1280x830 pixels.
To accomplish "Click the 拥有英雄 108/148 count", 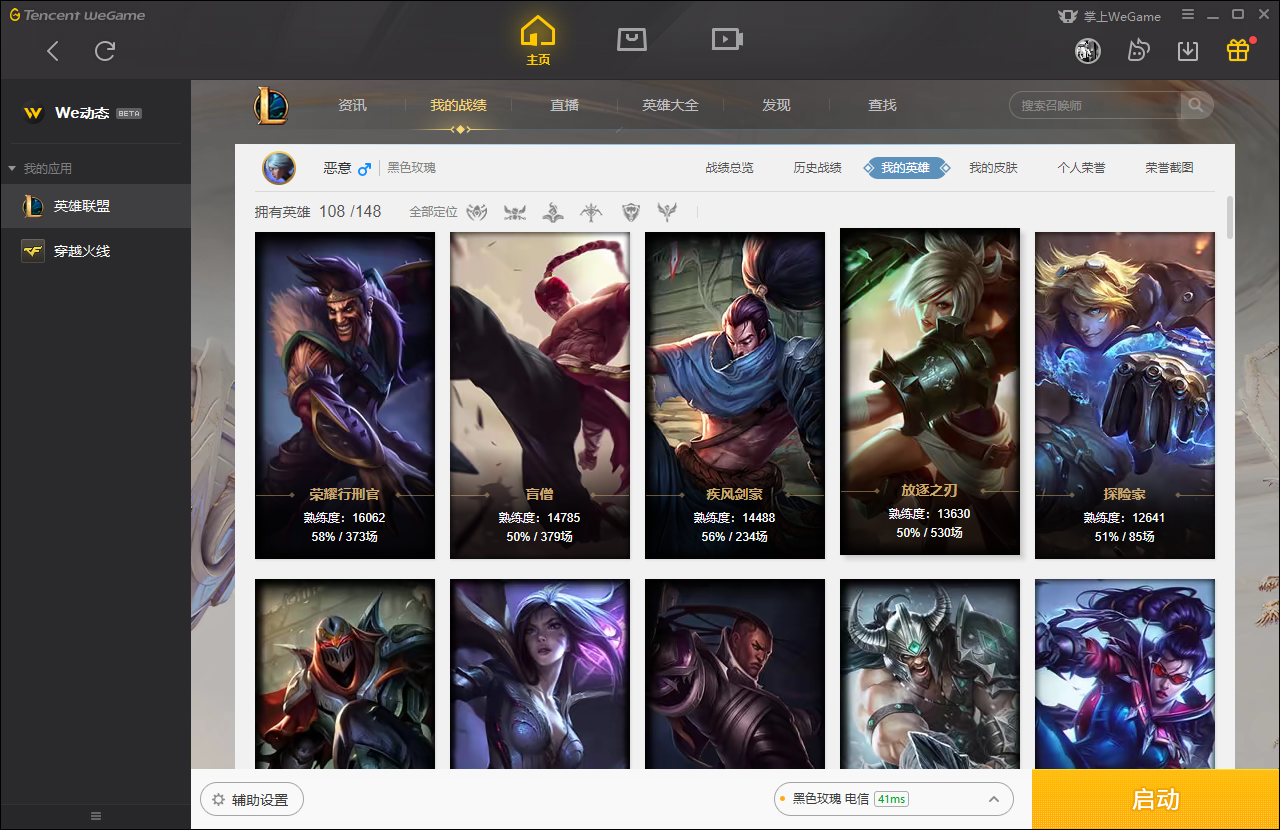I will coord(318,212).
